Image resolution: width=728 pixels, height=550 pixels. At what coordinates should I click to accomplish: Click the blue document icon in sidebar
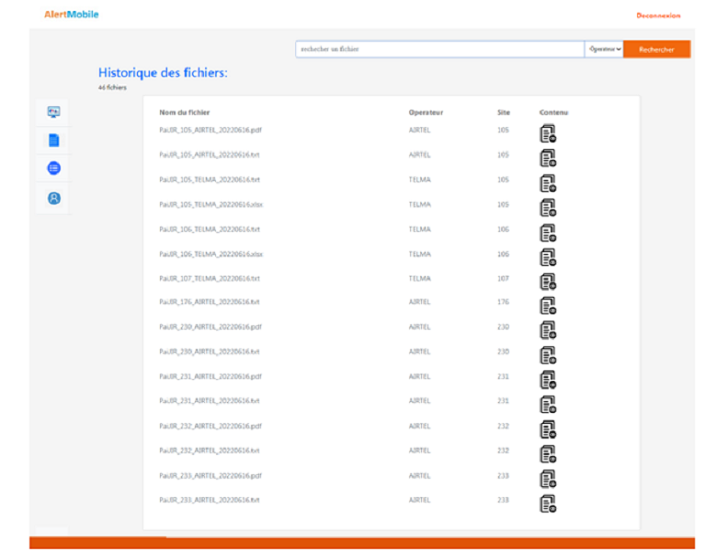pos(54,140)
